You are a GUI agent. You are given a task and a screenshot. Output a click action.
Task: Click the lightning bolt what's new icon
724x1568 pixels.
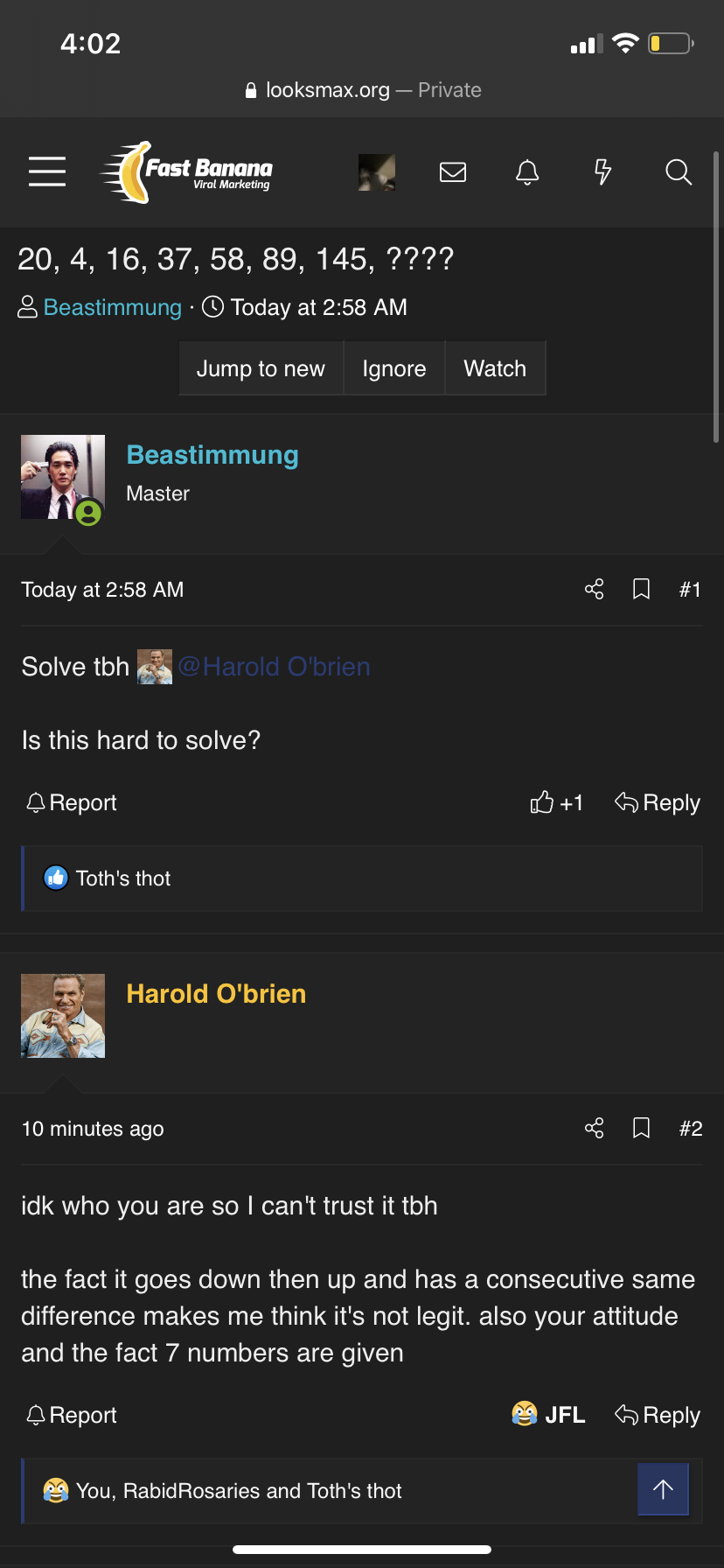pos(602,171)
